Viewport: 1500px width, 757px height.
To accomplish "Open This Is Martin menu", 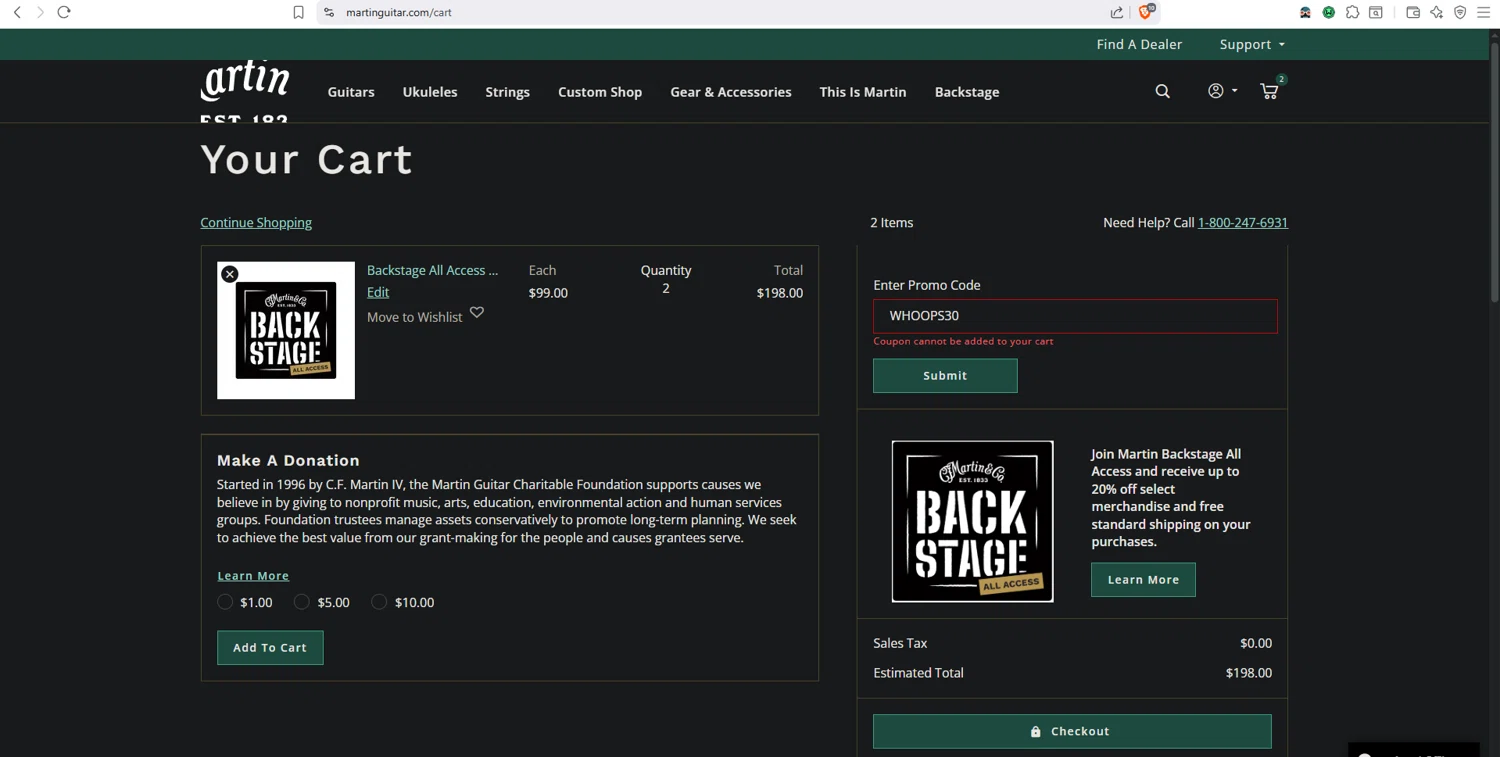I will (863, 92).
